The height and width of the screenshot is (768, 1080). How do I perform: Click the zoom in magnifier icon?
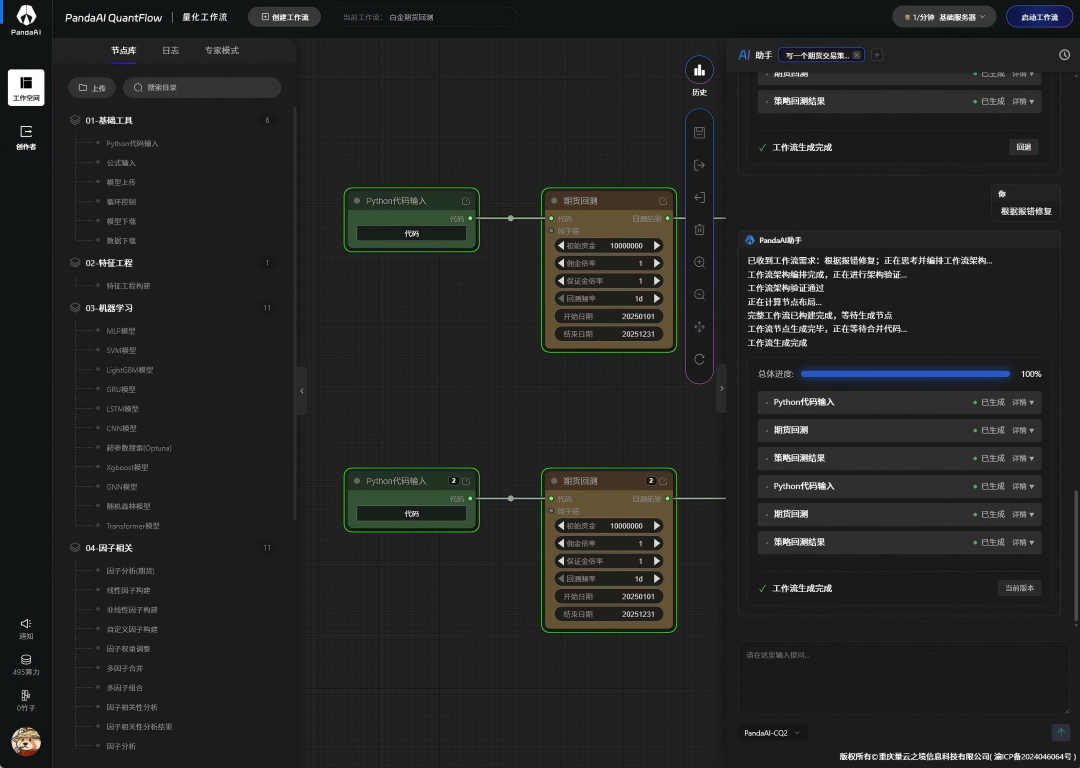(699, 262)
